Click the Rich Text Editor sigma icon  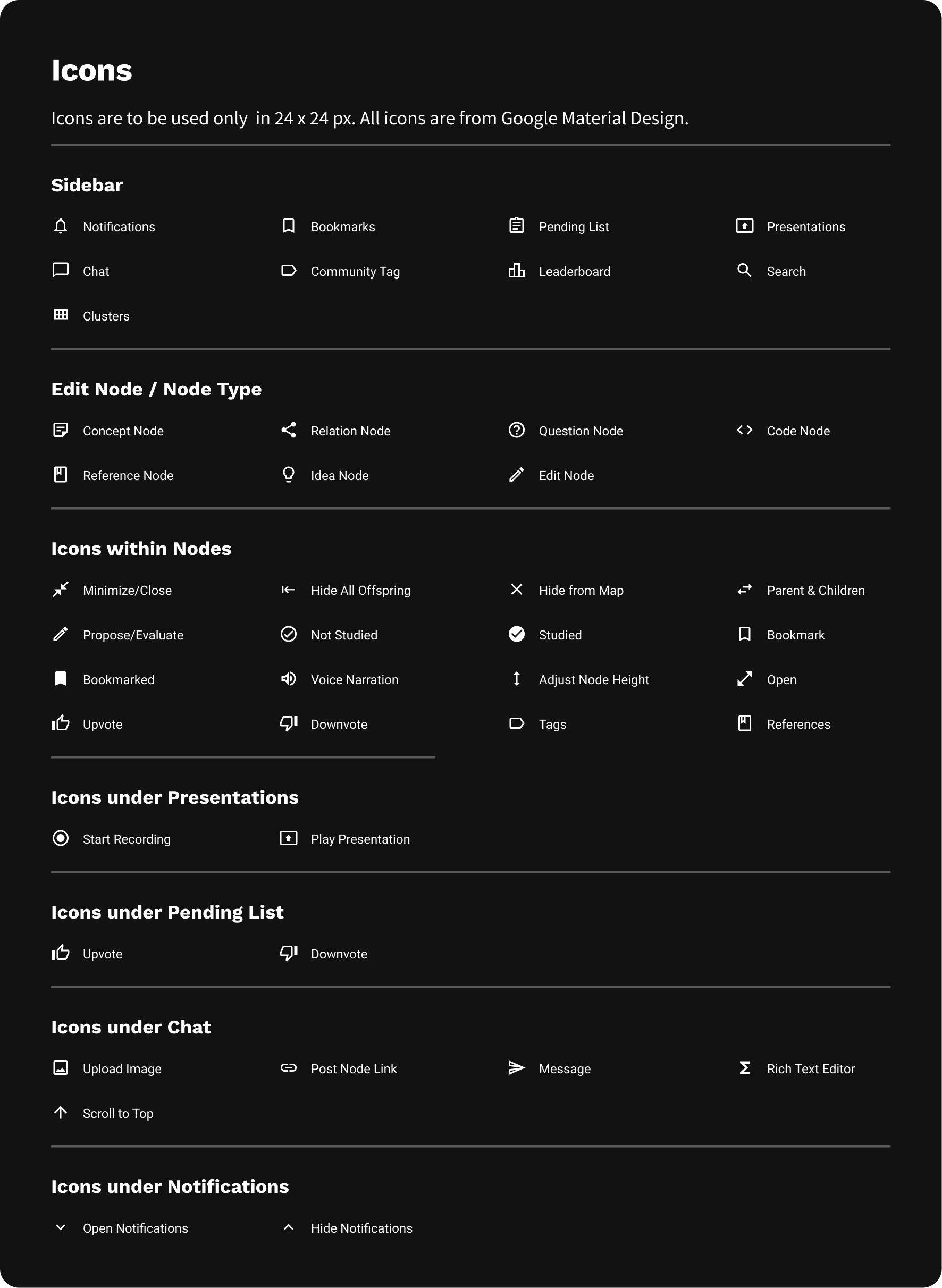tap(745, 1068)
